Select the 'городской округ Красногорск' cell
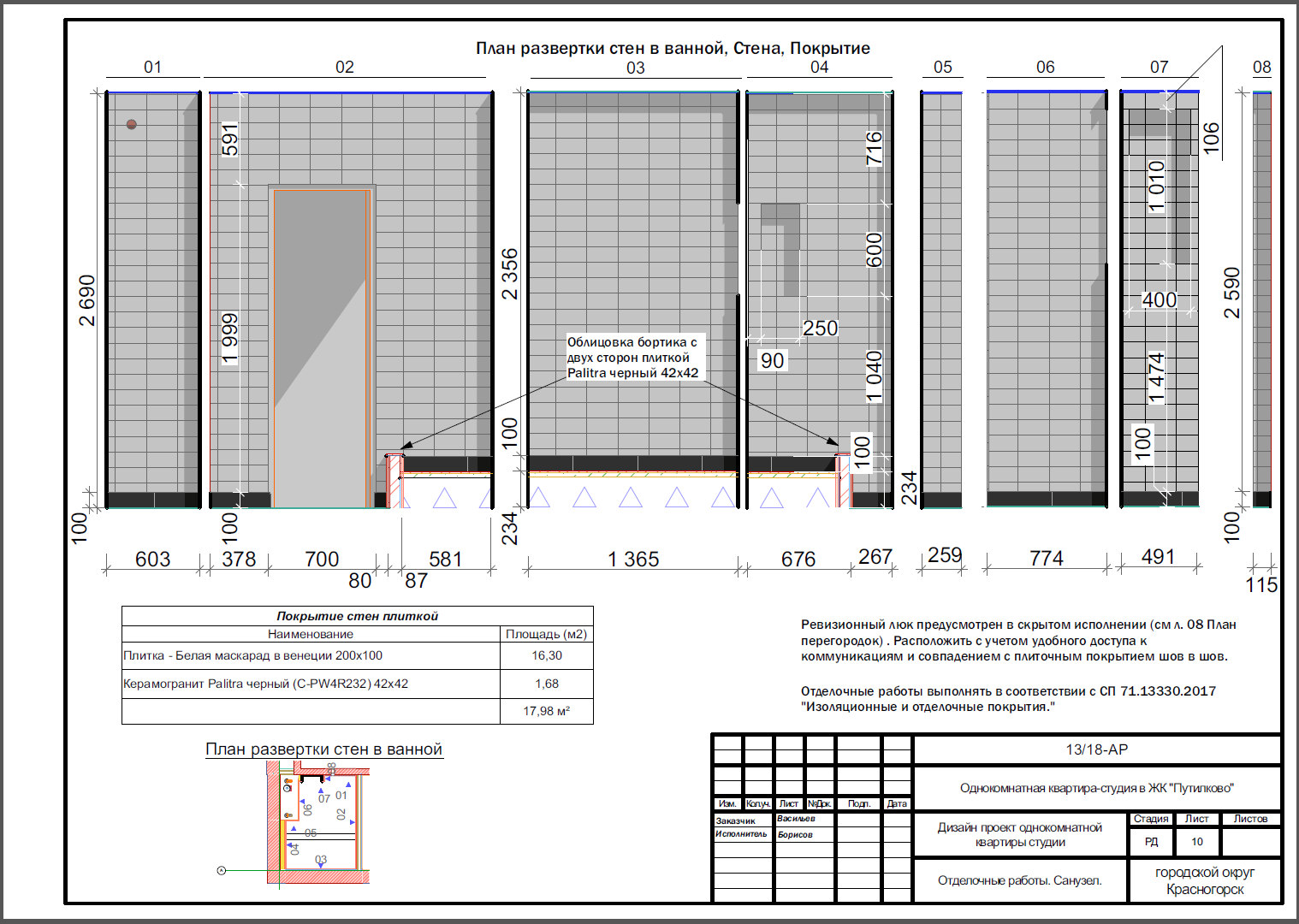Viewport: 1299px width, 924px height. point(1205,880)
